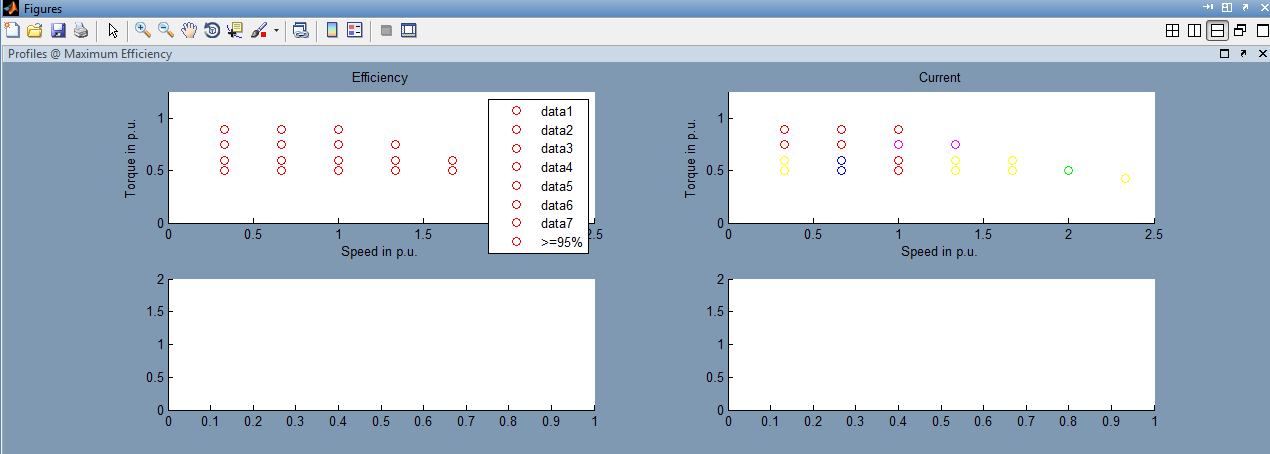The width and height of the screenshot is (1270, 454).
Task: Expand the Brush tool color dropdown arrow
Action: click(x=276, y=31)
